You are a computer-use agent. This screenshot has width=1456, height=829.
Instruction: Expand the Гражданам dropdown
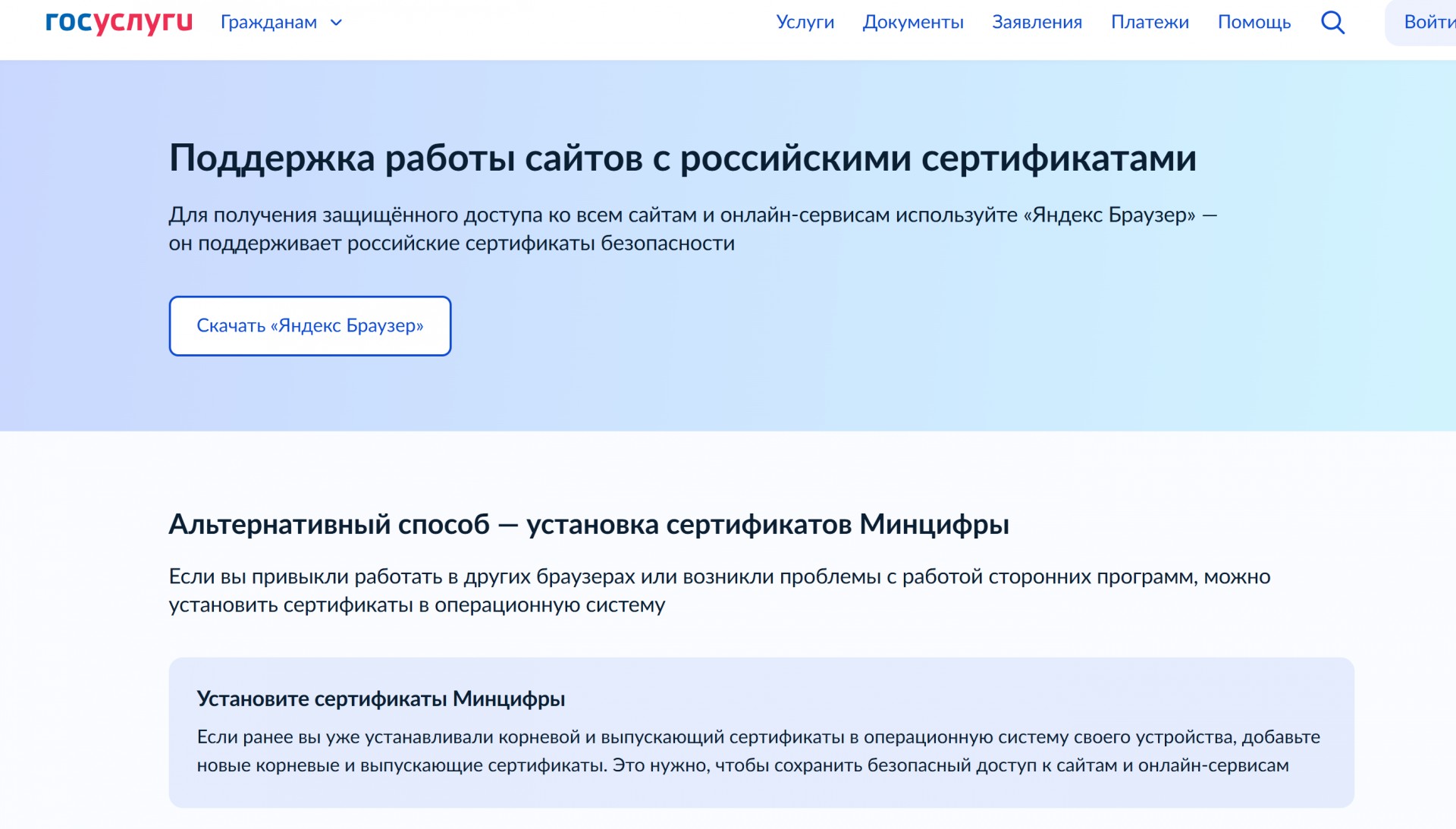(281, 22)
